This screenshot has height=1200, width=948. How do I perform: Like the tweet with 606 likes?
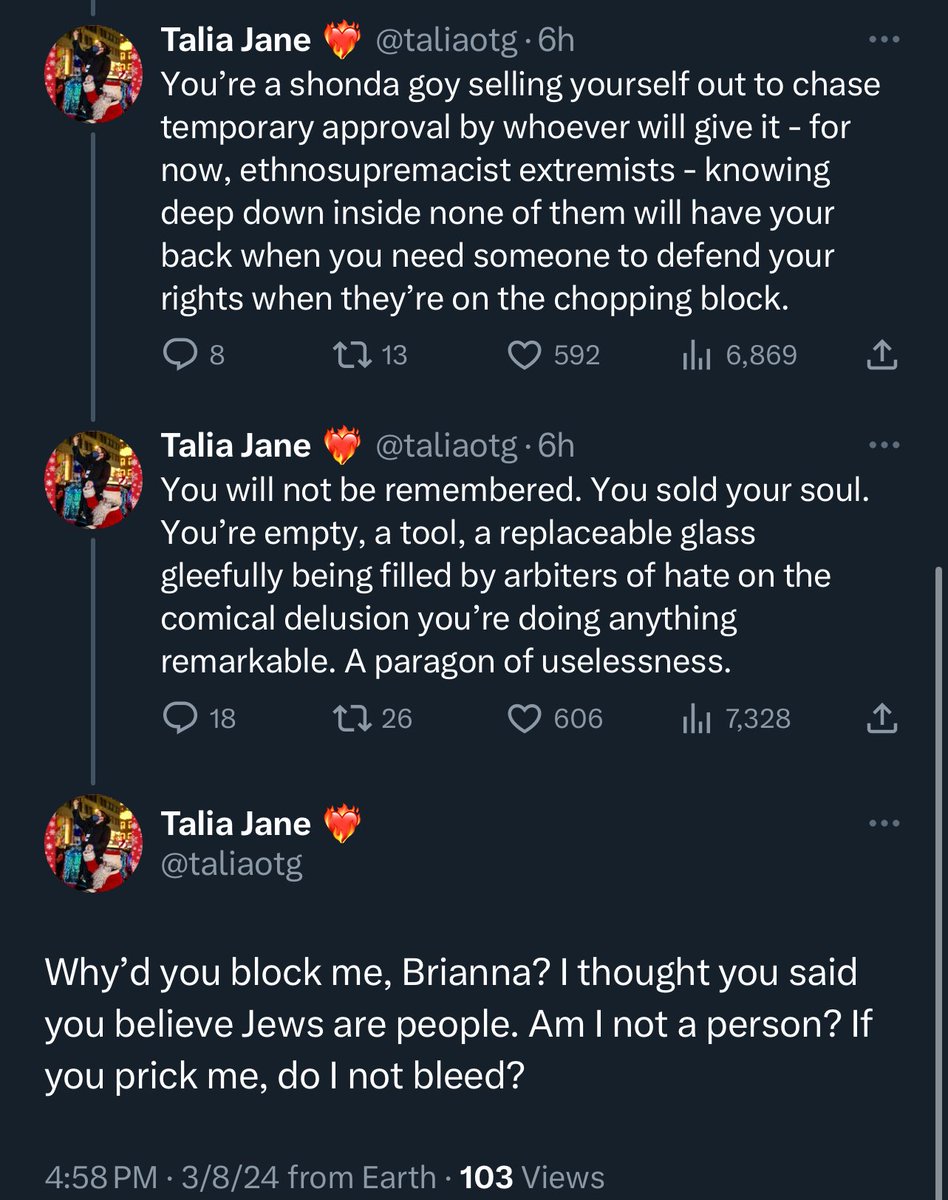[556, 718]
